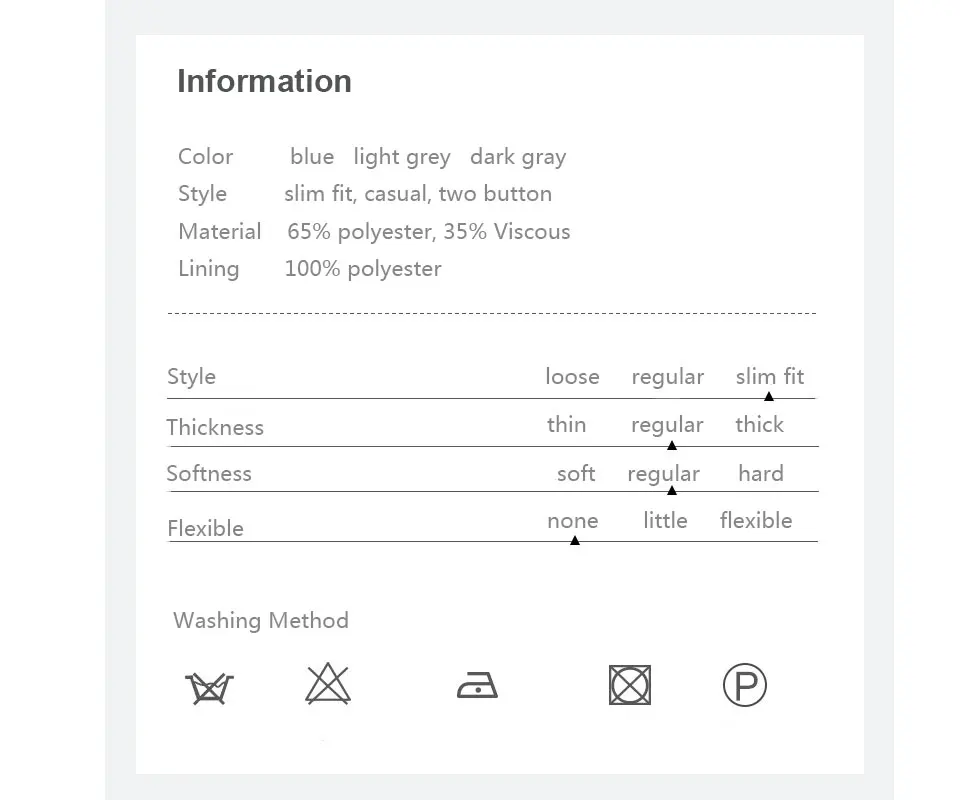Select the flexible option label

pos(756,520)
